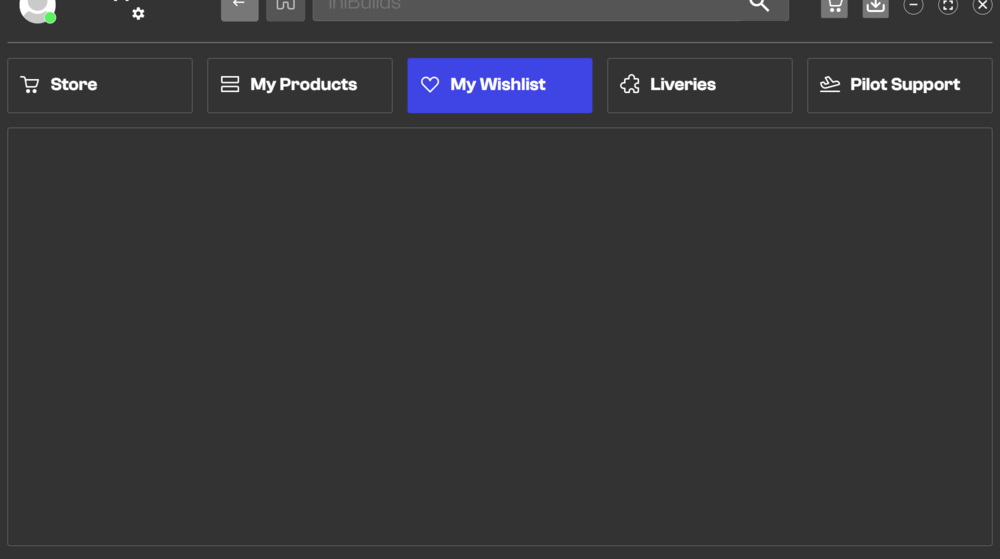This screenshot has height=559, width=1000.
Task: Toggle fullscreen with the expand button
Action: [x=948, y=6]
